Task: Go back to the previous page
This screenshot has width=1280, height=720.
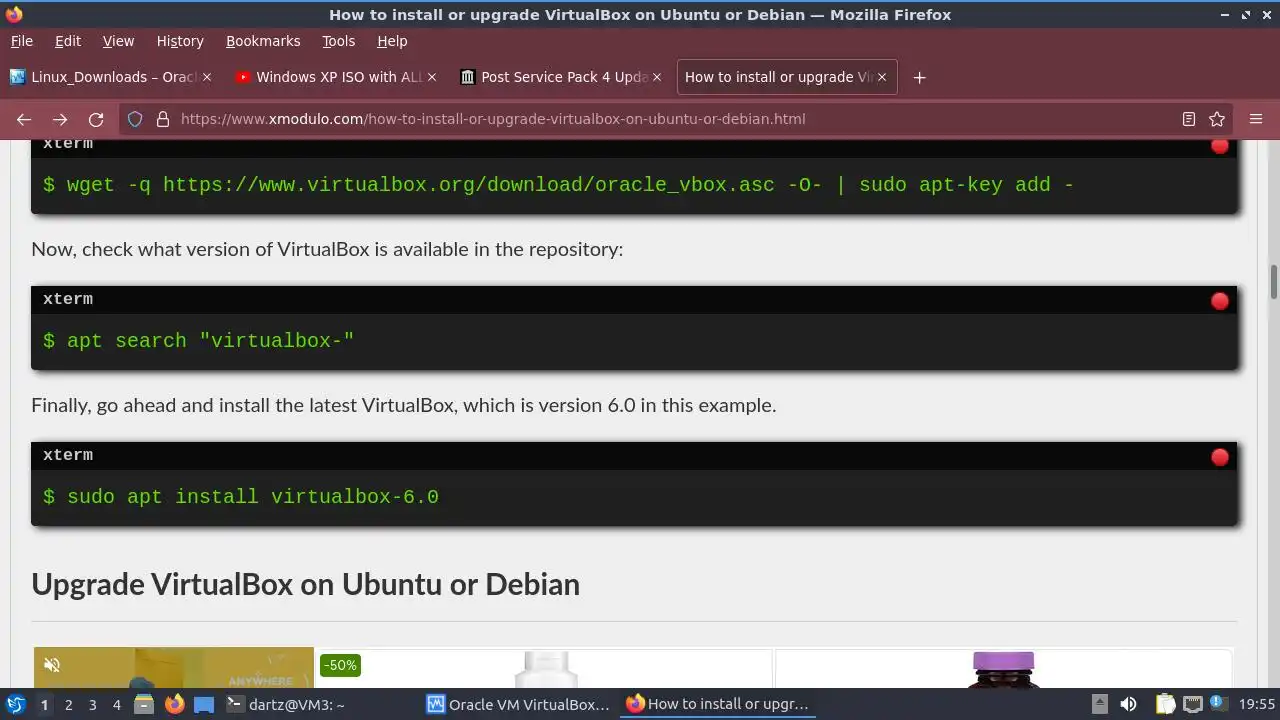Action: 24,119
